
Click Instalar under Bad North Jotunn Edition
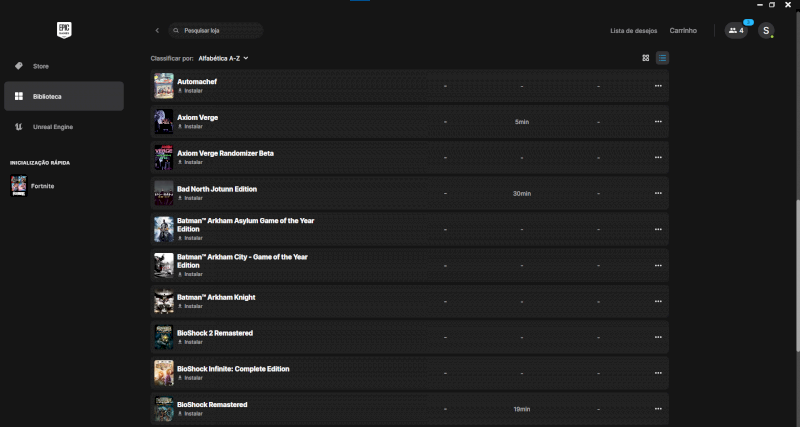coord(190,198)
